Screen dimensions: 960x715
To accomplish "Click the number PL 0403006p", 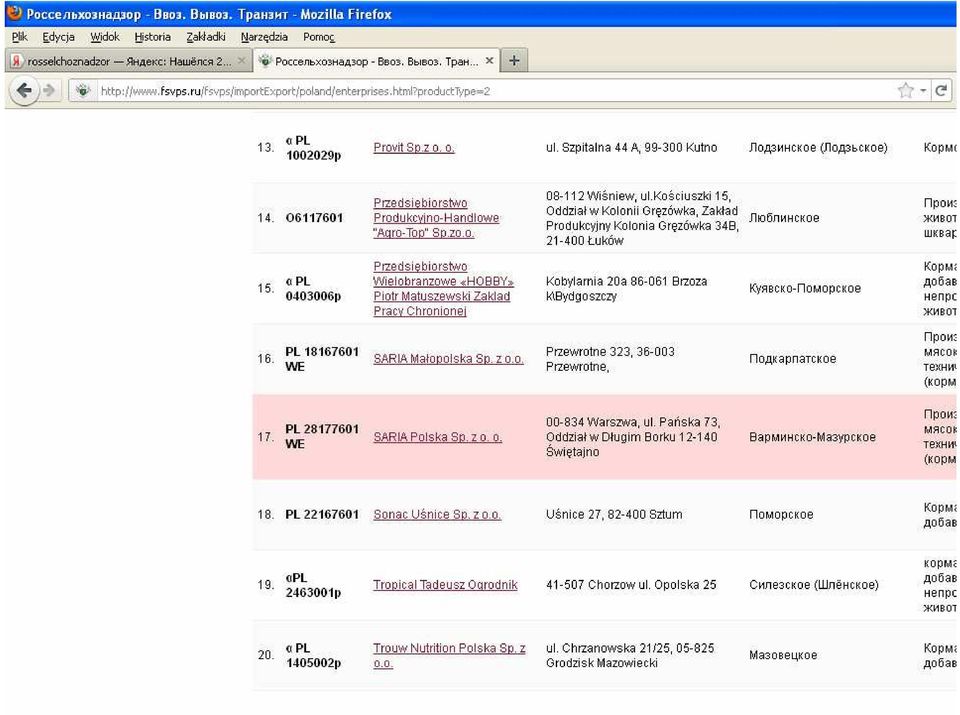I will 313,288.
